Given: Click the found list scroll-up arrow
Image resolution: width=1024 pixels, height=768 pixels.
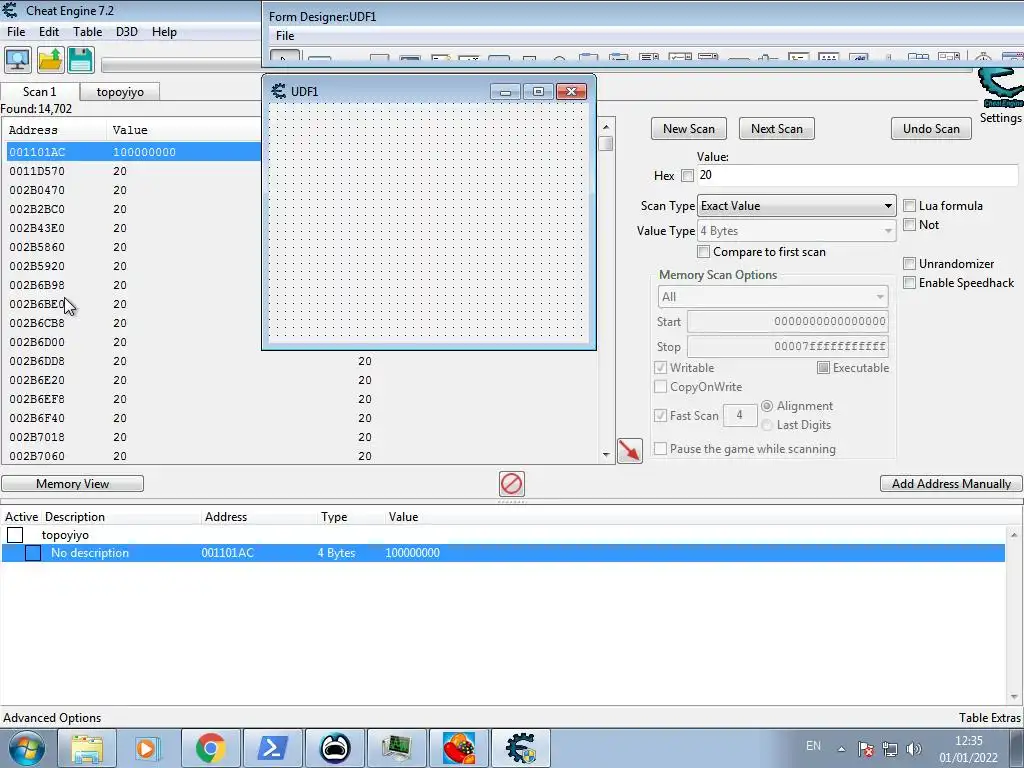Looking at the screenshot, I should tap(606, 127).
